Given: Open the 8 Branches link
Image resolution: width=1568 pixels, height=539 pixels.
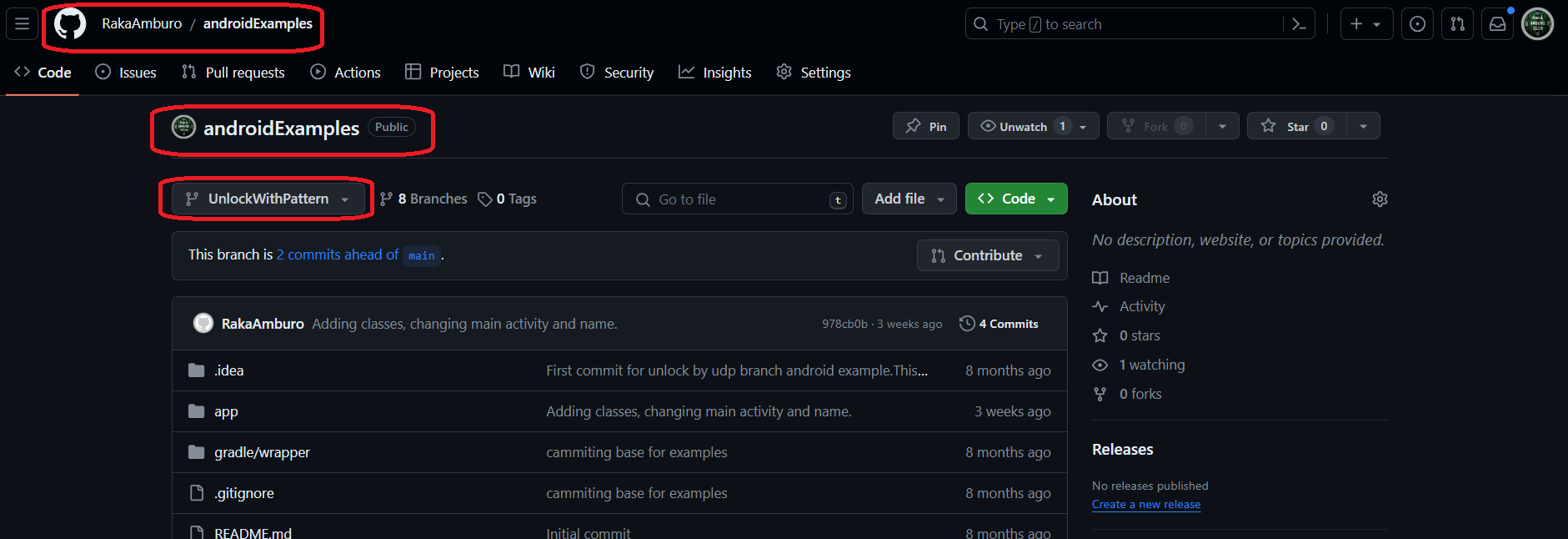Looking at the screenshot, I should [x=423, y=199].
